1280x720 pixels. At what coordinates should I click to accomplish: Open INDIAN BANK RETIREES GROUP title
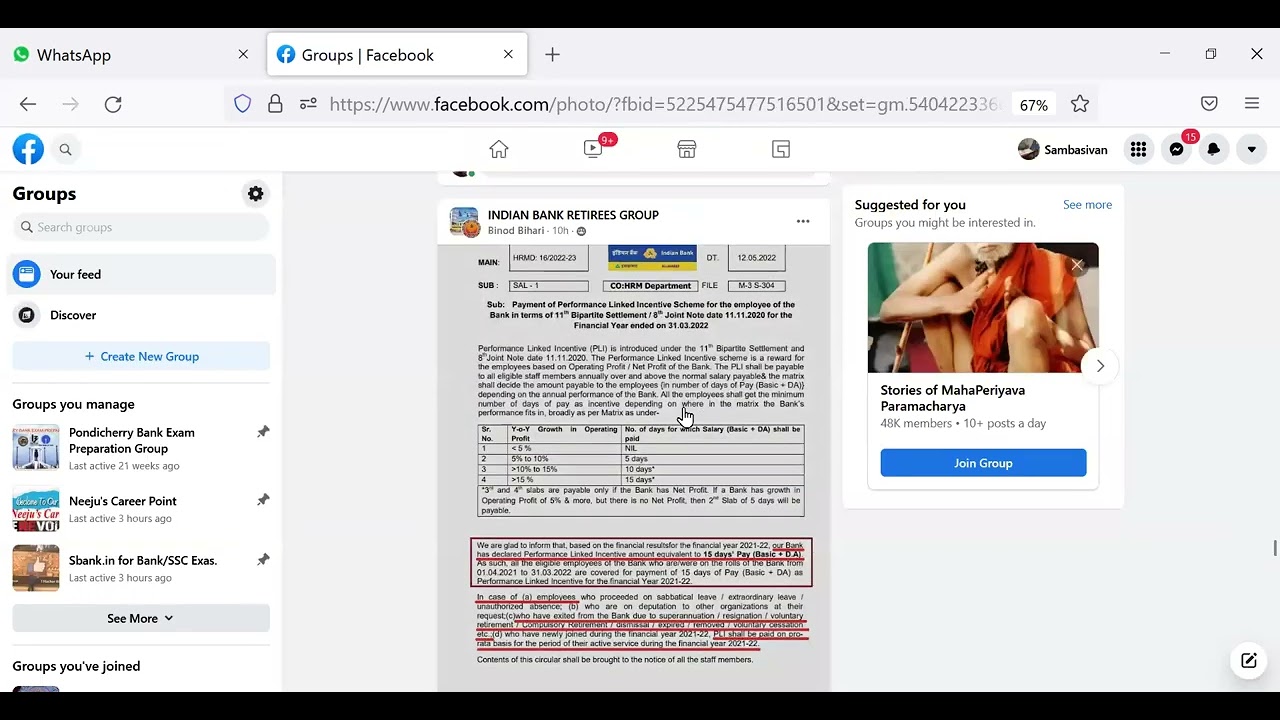point(573,215)
